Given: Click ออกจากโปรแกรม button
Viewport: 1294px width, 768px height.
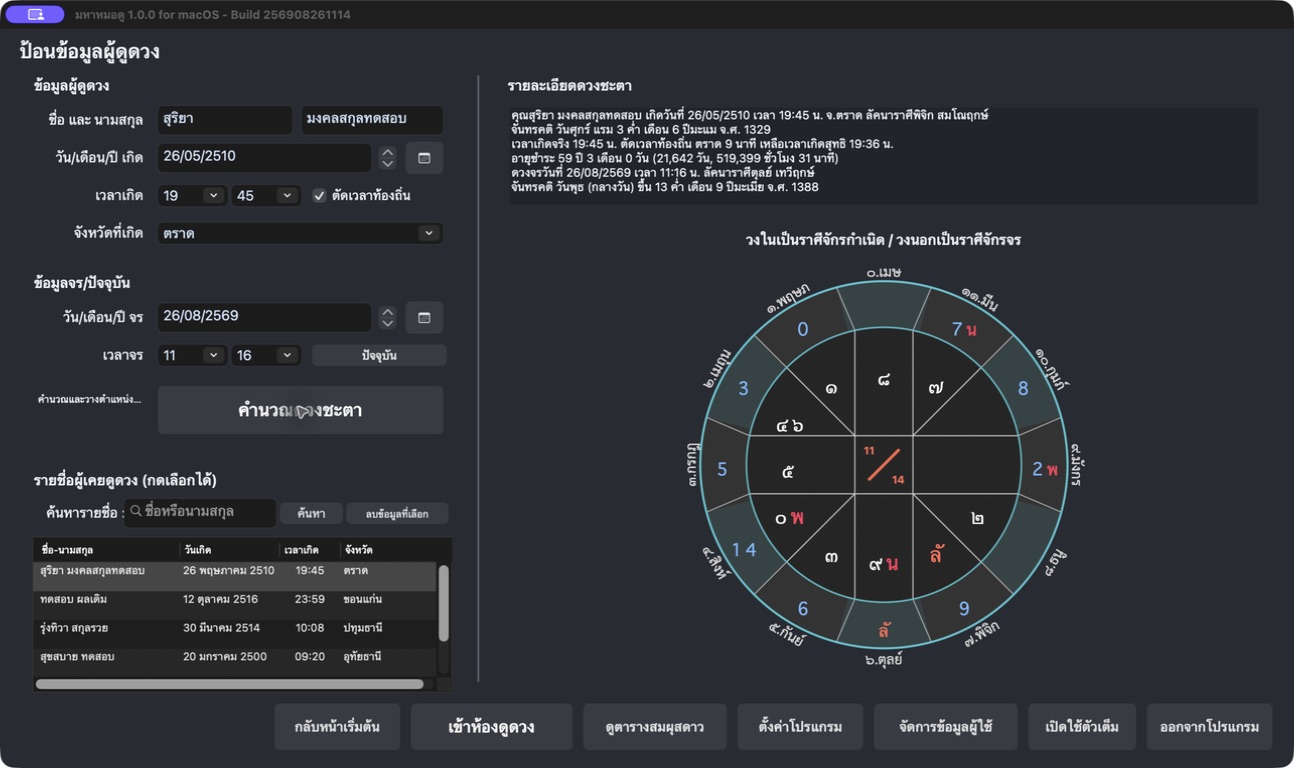Looking at the screenshot, I should [x=1209, y=727].
